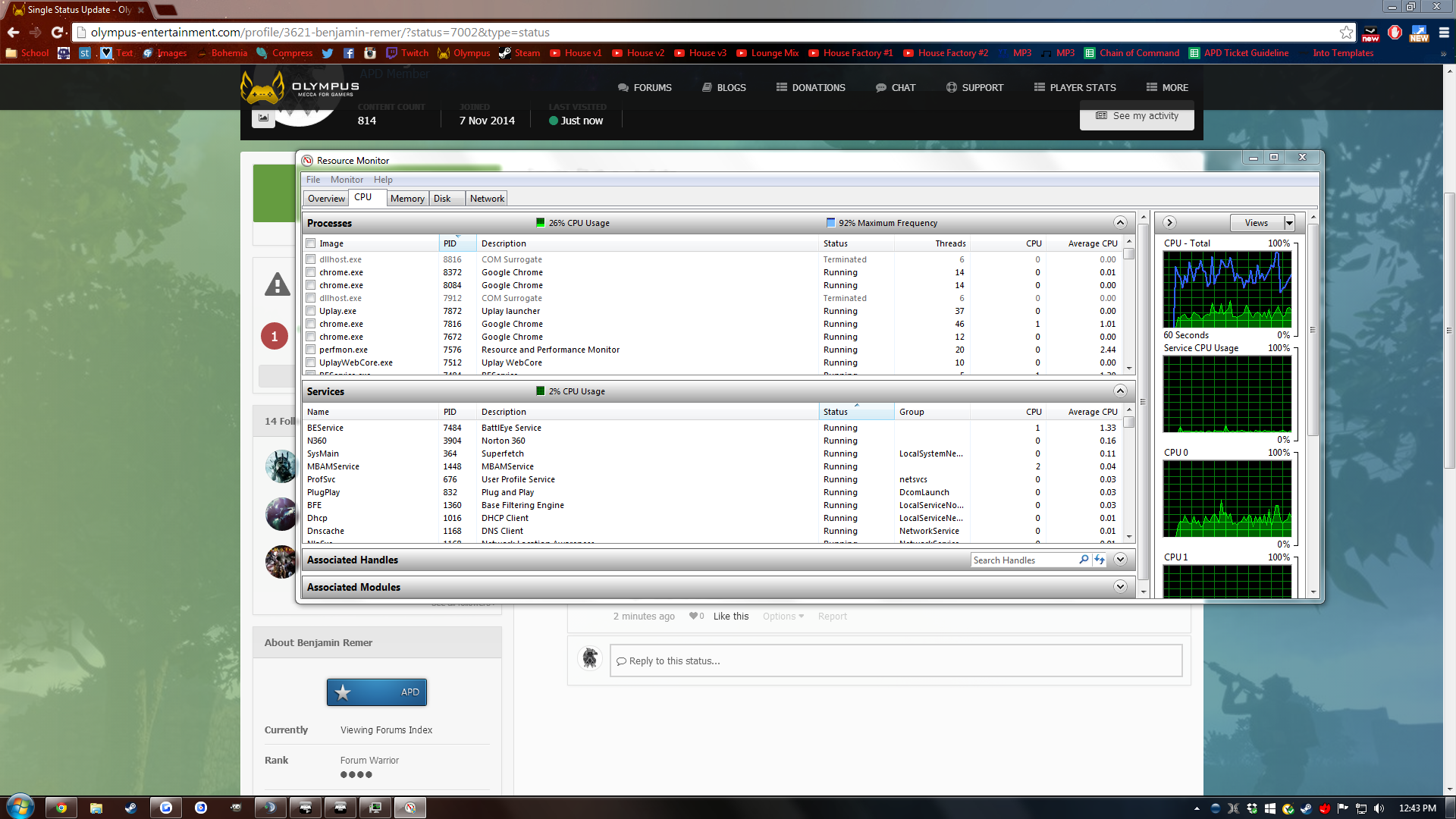The width and height of the screenshot is (1456, 819).
Task: Check the chrome.exe PID 8372 checkbox
Action: (311, 272)
